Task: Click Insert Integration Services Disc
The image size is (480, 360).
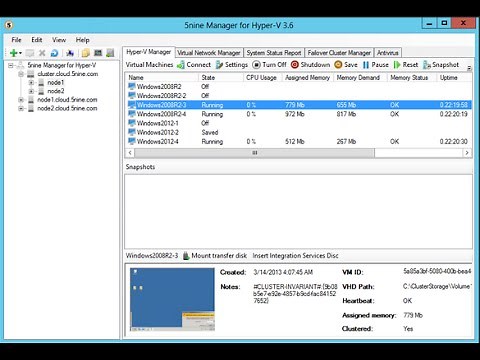Action: pos(295,256)
